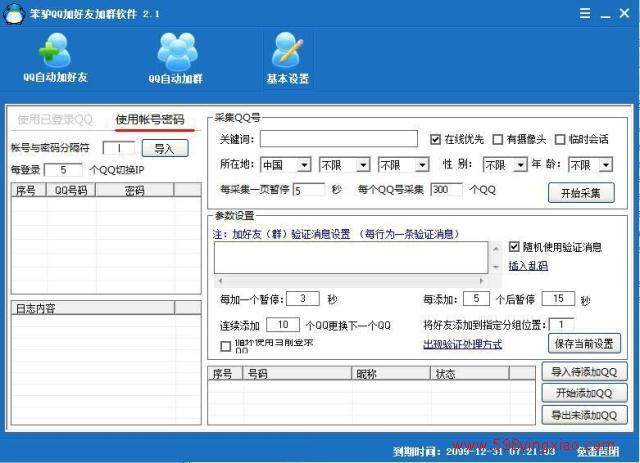Expand the 中国 country dropdown
640x463 pixels.
pos(304,165)
